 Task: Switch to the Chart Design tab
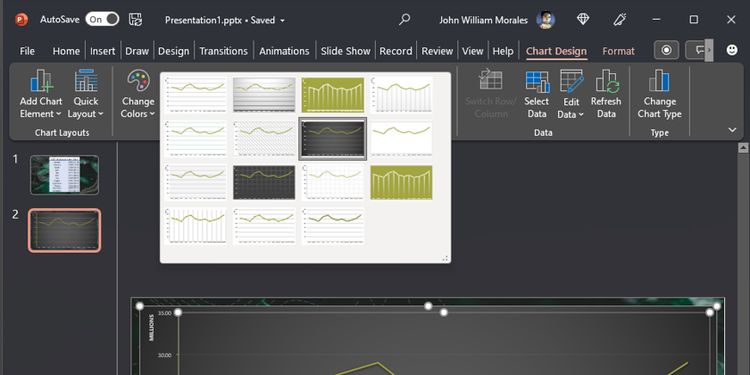[556, 51]
